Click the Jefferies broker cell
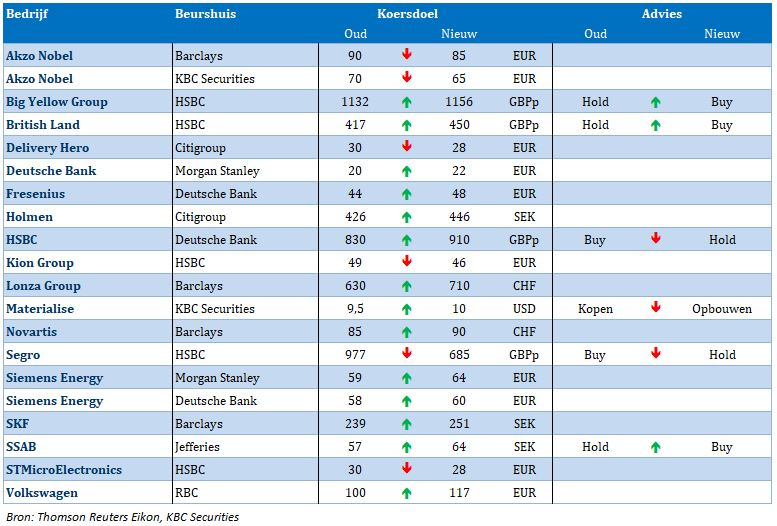 pos(197,447)
